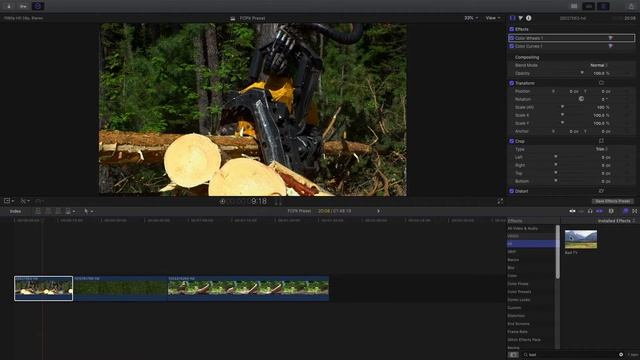Viewport: 640px width, 360px height.
Task: Select the Glitch Effects Pack category
Action: click(524, 340)
